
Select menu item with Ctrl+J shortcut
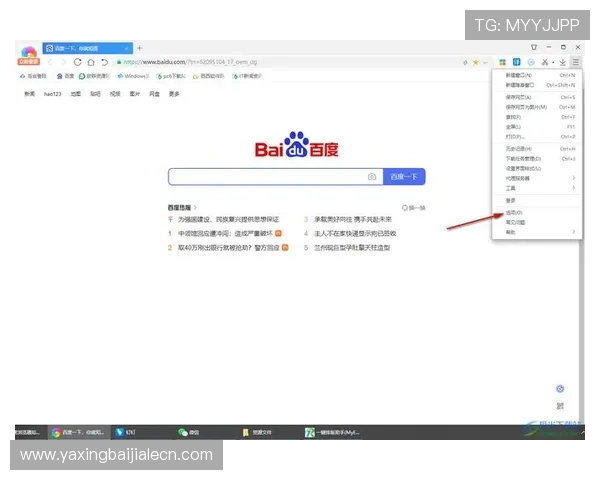tap(537, 158)
